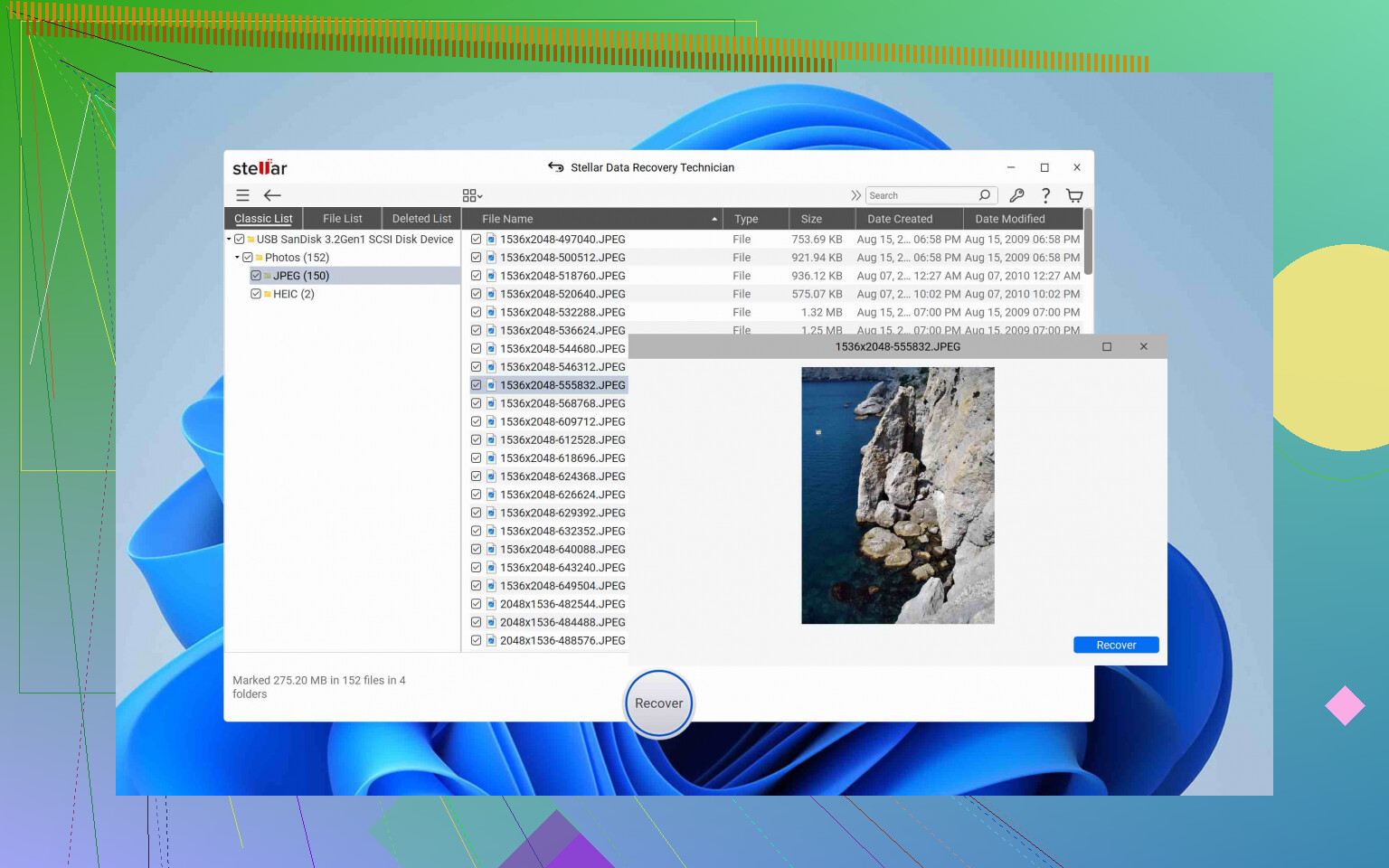Switch to the Deleted List tab

click(421, 219)
